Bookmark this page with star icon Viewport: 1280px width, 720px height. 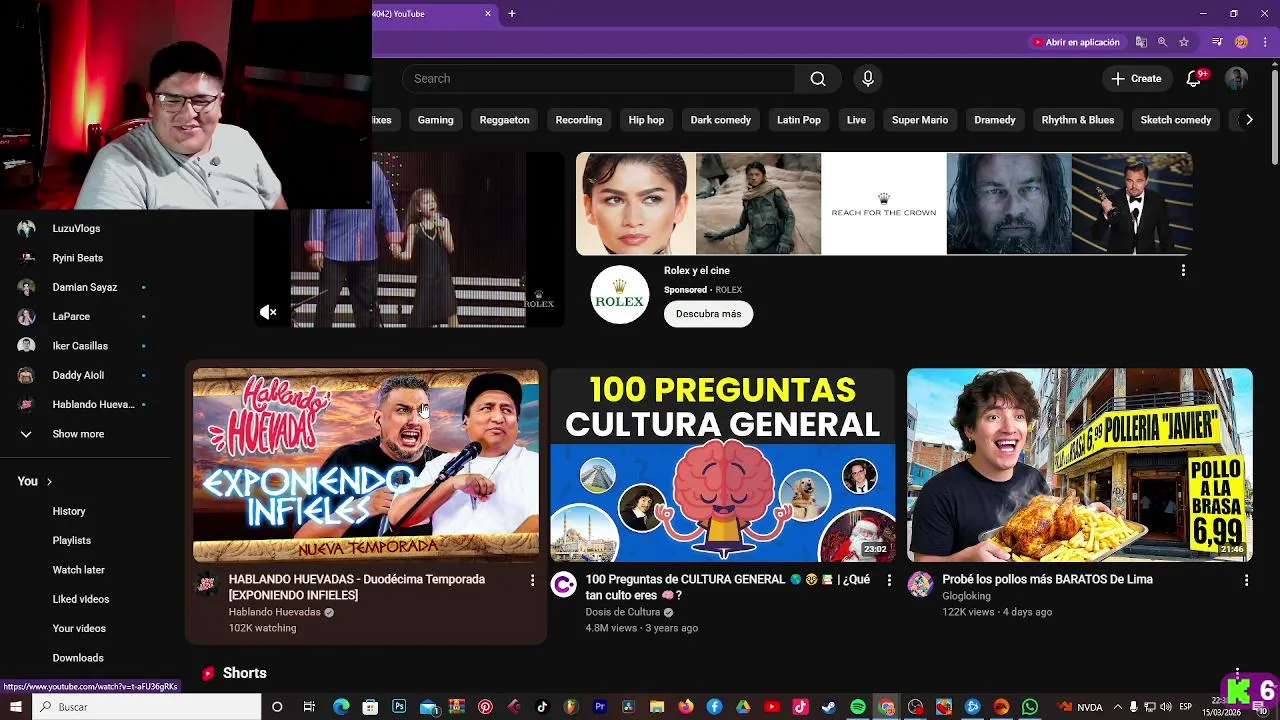tap(1184, 42)
